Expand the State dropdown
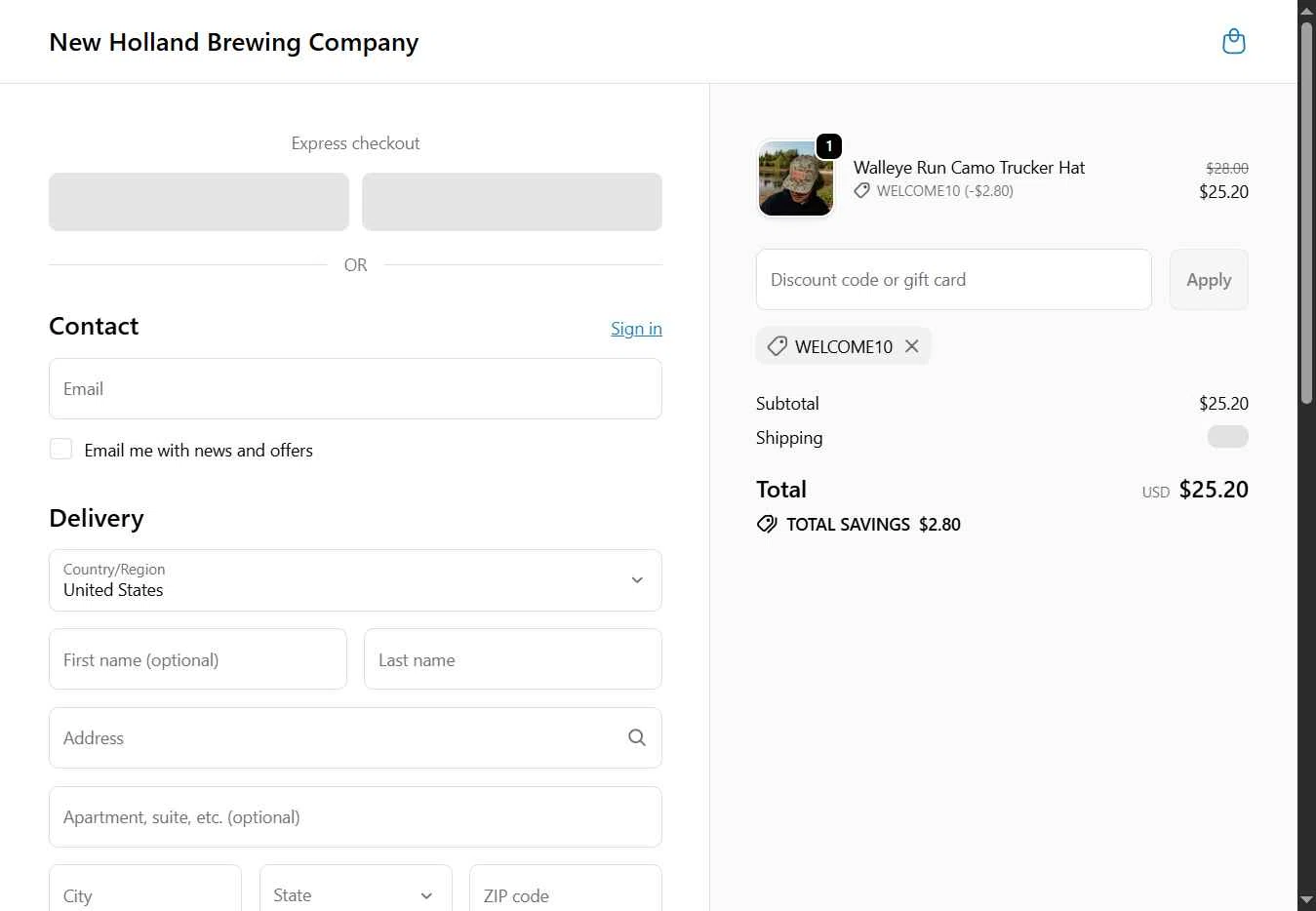 coord(355,894)
